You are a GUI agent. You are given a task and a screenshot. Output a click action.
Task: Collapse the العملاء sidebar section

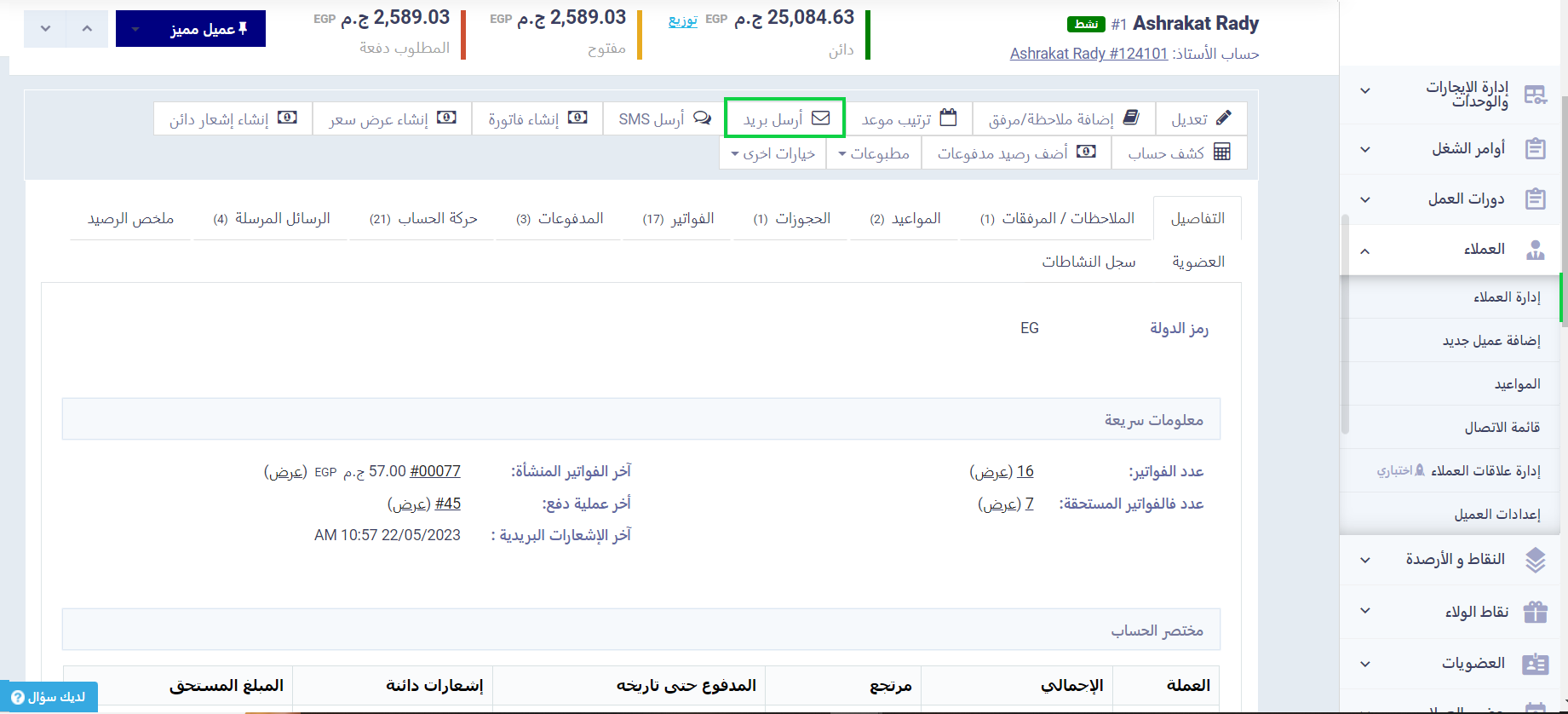pyautogui.click(x=1365, y=250)
